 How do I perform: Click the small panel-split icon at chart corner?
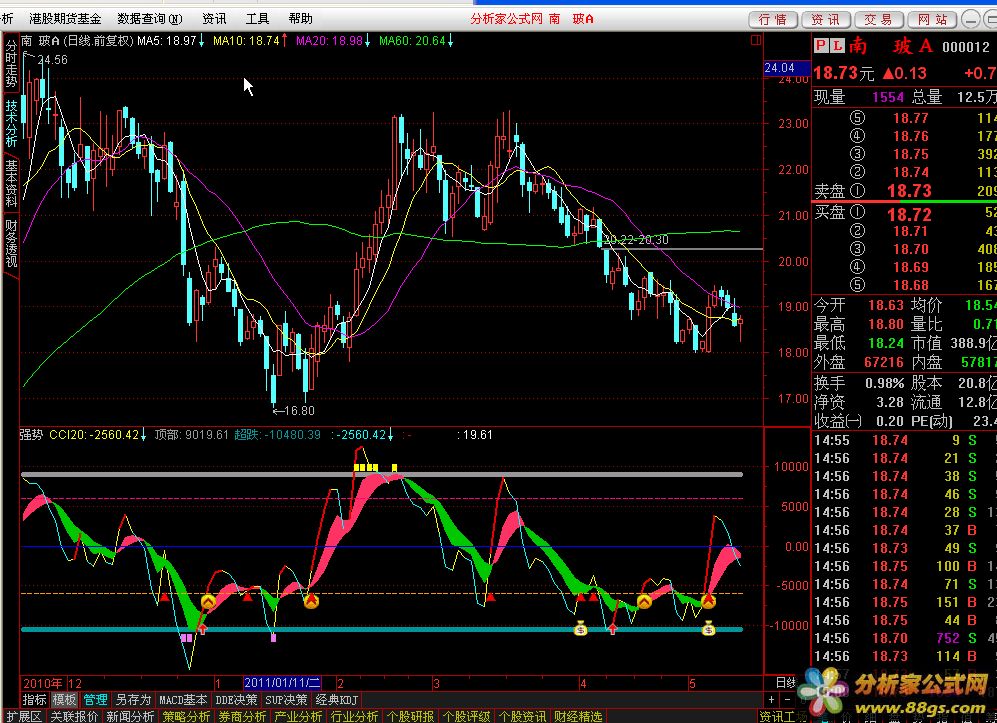click(x=756, y=40)
